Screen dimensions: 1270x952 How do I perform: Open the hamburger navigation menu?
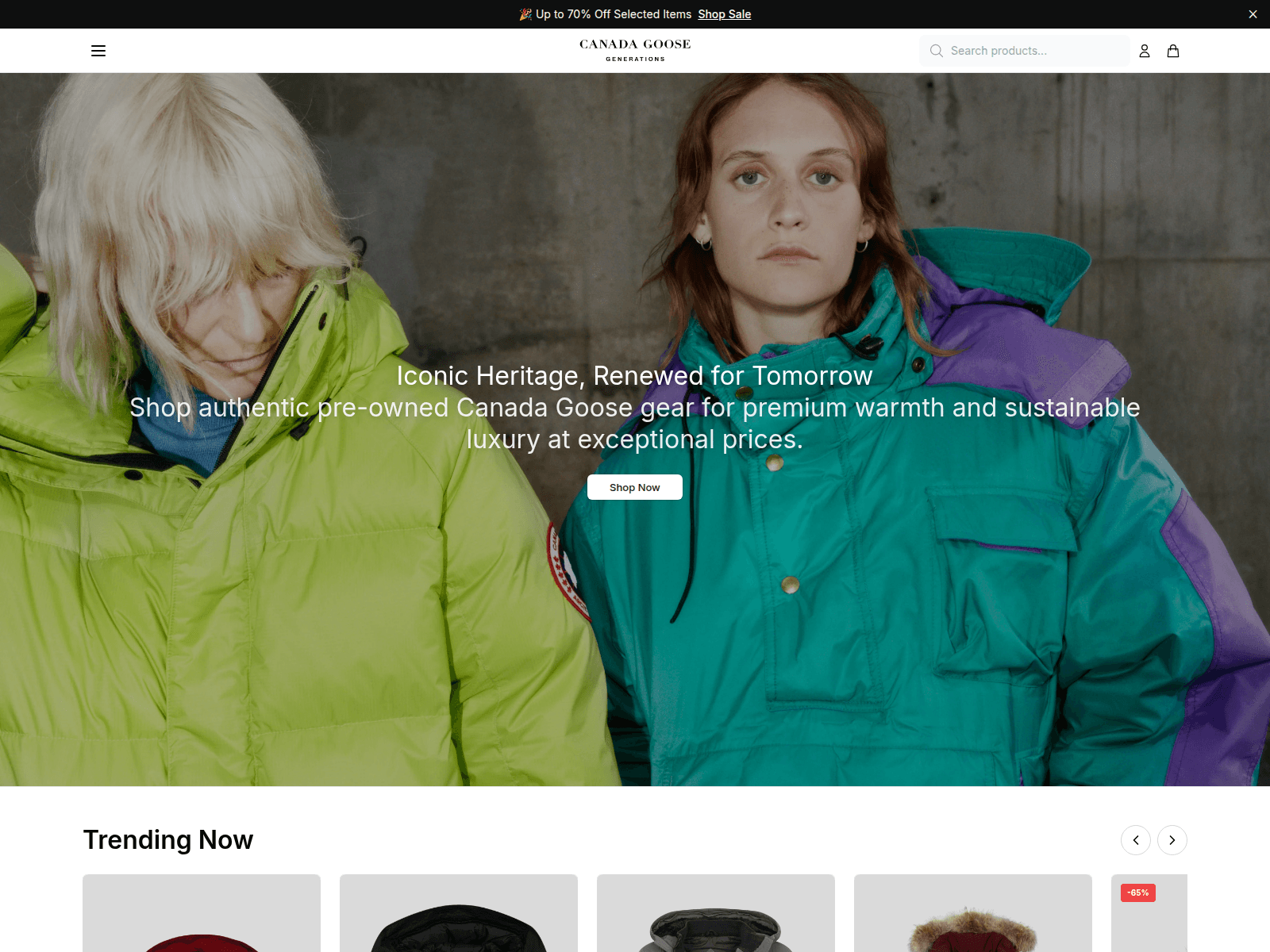coord(98,51)
